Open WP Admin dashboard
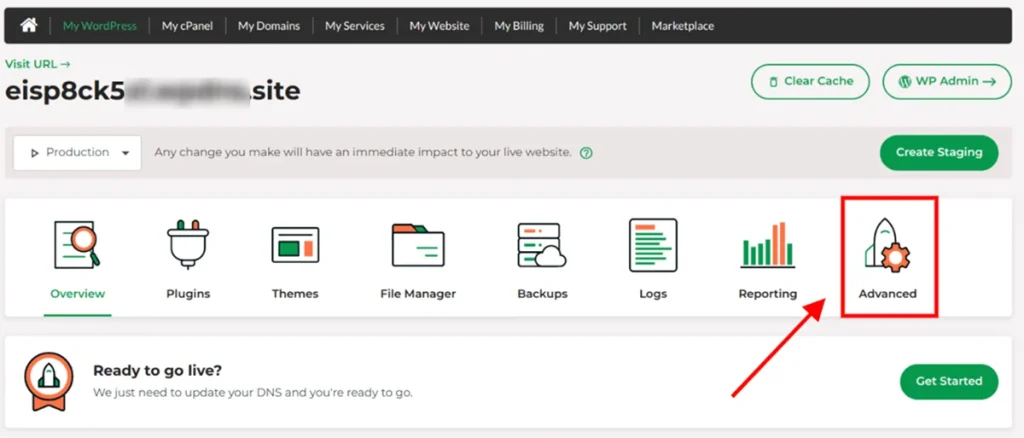Viewport: 1024px width, 438px height. click(947, 82)
